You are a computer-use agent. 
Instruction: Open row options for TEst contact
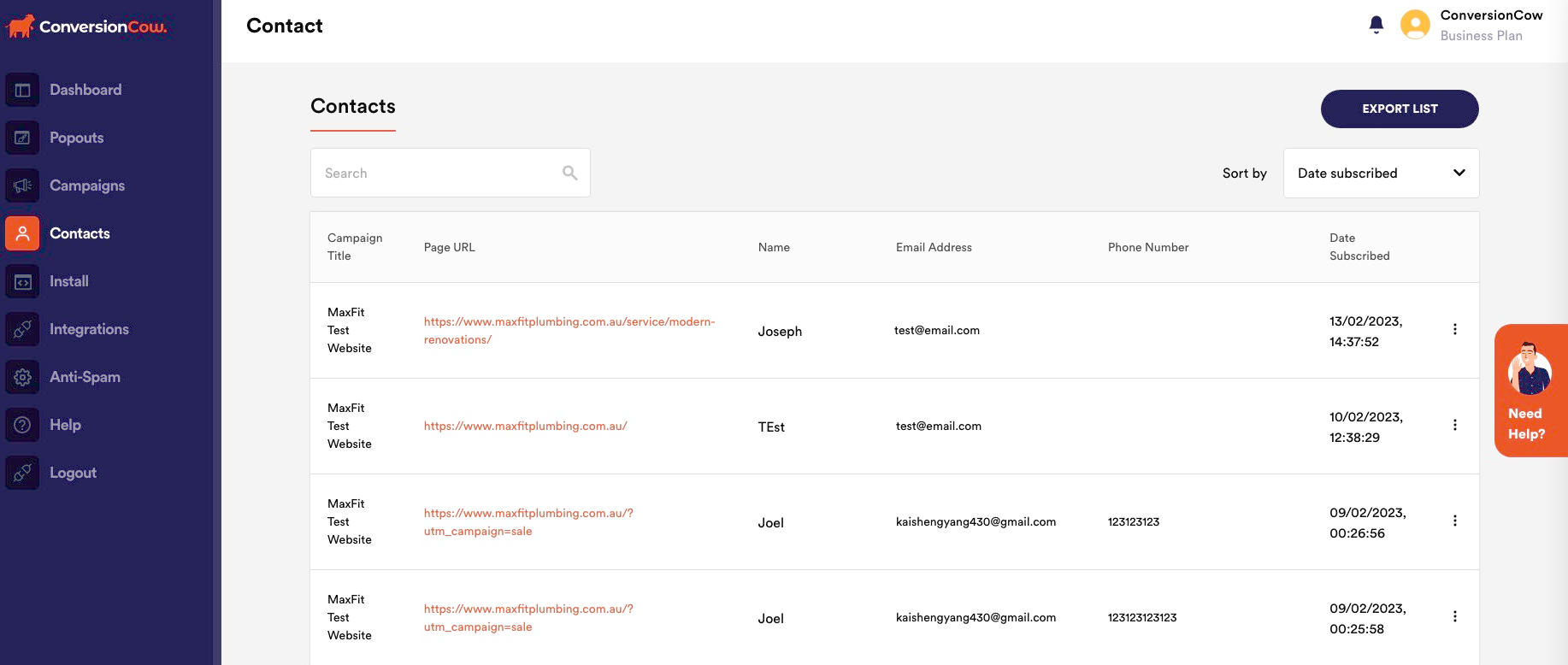click(1455, 425)
